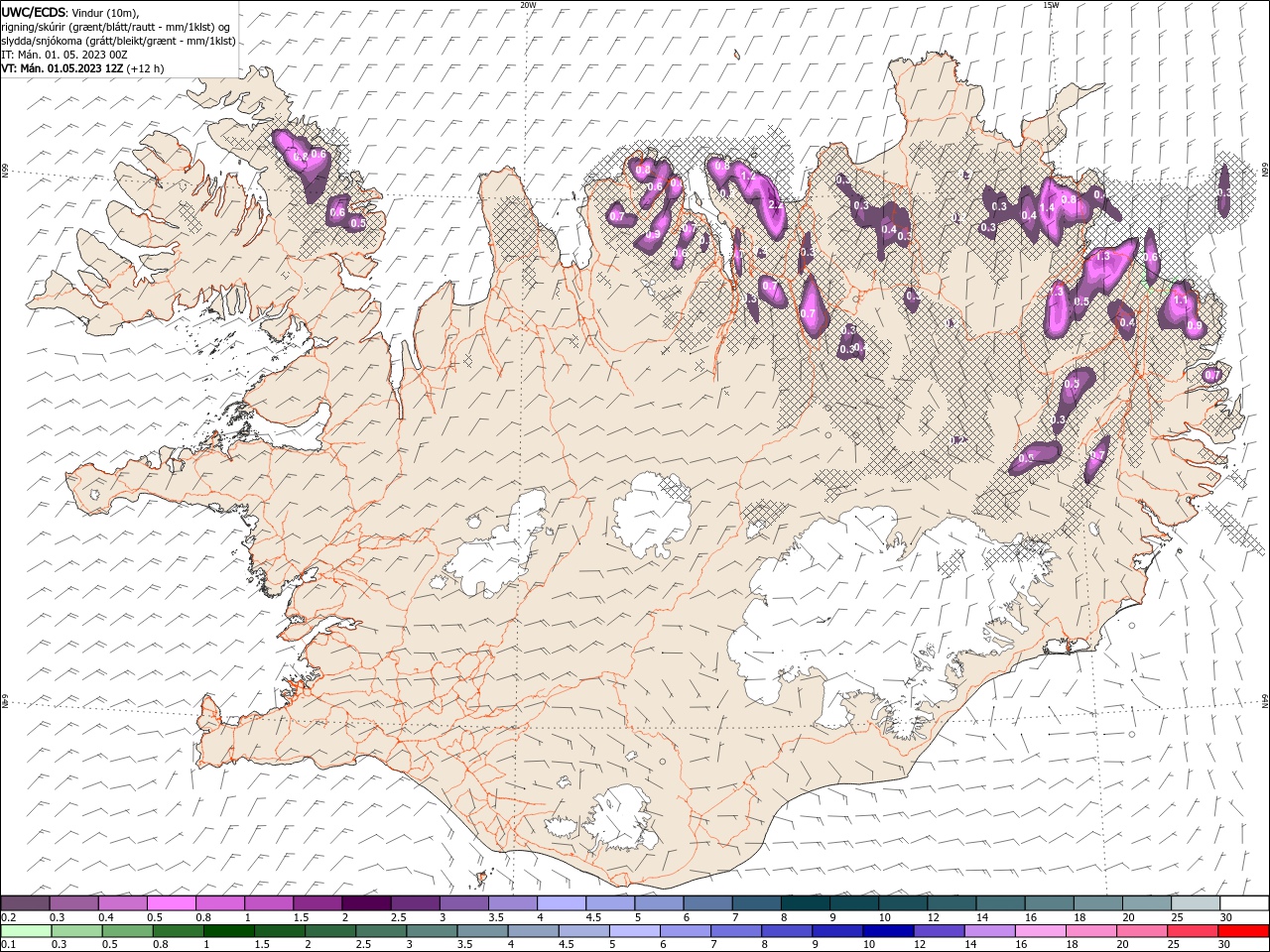
Task: Click the dusky purple 0.2 snow legend swatch
Action: click(25, 902)
